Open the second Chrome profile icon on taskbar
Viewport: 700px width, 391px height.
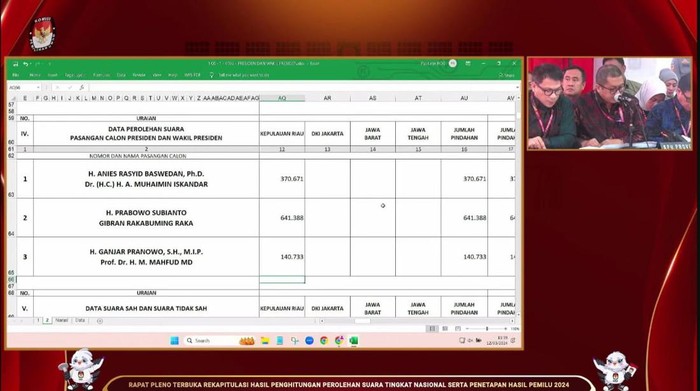coord(339,341)
